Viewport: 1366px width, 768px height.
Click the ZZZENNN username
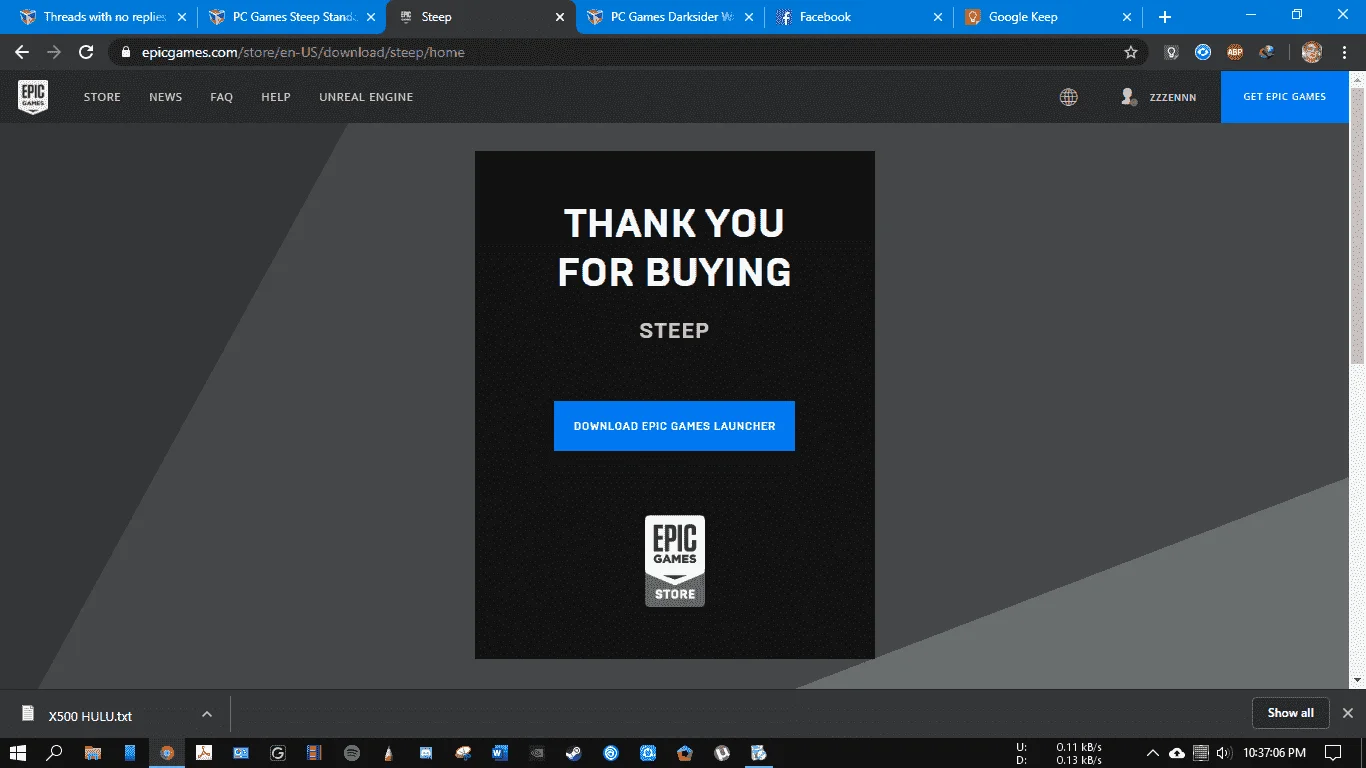[x=1173, y=97]
